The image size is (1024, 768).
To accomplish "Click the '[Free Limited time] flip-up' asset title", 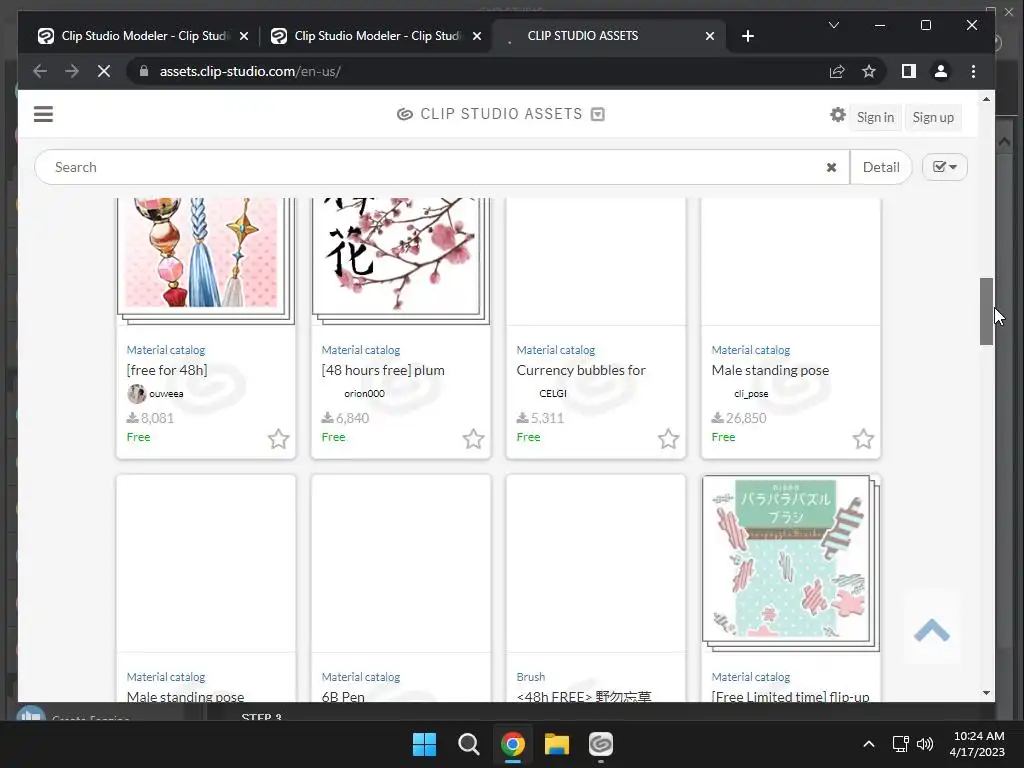I will [790, 696].
